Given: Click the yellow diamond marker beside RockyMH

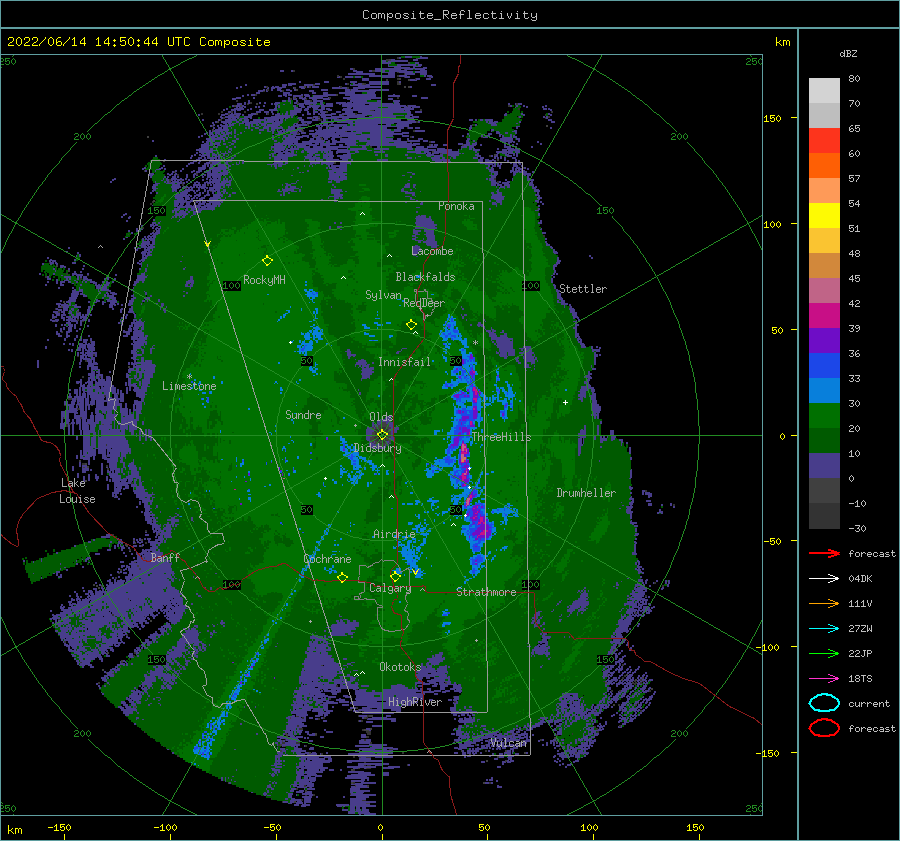Looking at the screenshot, I should click(x=267, y=261).
